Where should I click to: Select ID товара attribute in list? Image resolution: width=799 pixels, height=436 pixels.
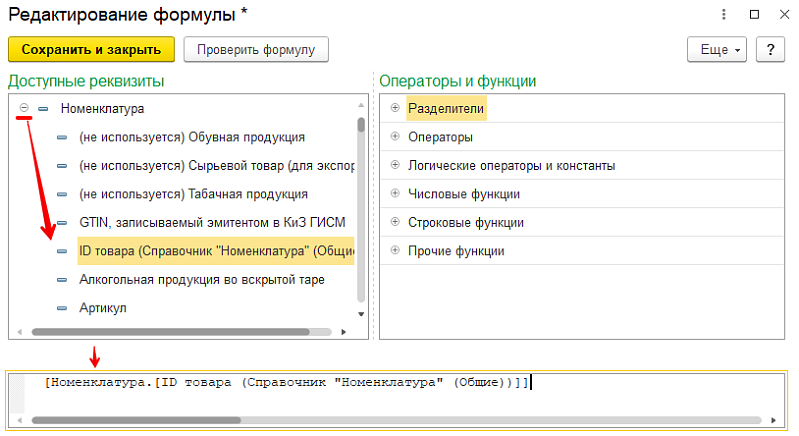pos(216,251)
